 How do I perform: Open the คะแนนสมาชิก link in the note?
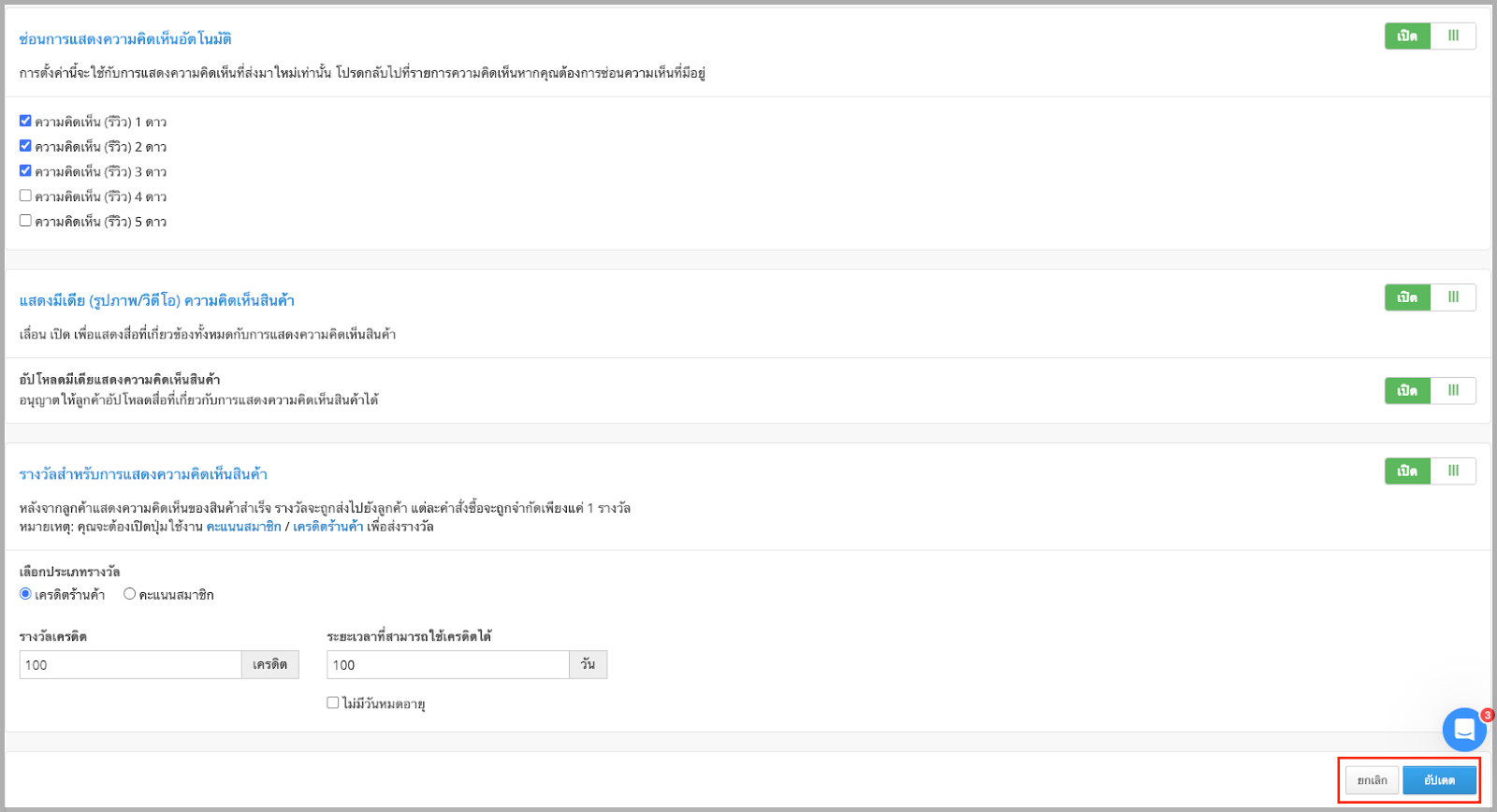click(243, 527)
